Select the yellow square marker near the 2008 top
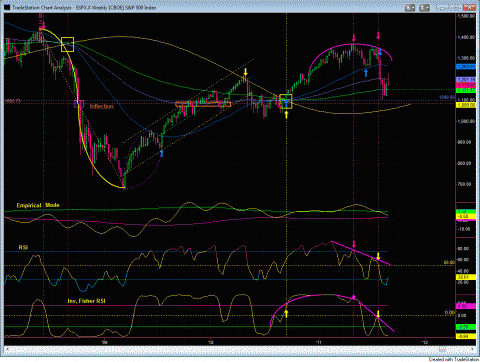This screenshot has height=362, width=480. pyautogui.click(x=68, y=44)
